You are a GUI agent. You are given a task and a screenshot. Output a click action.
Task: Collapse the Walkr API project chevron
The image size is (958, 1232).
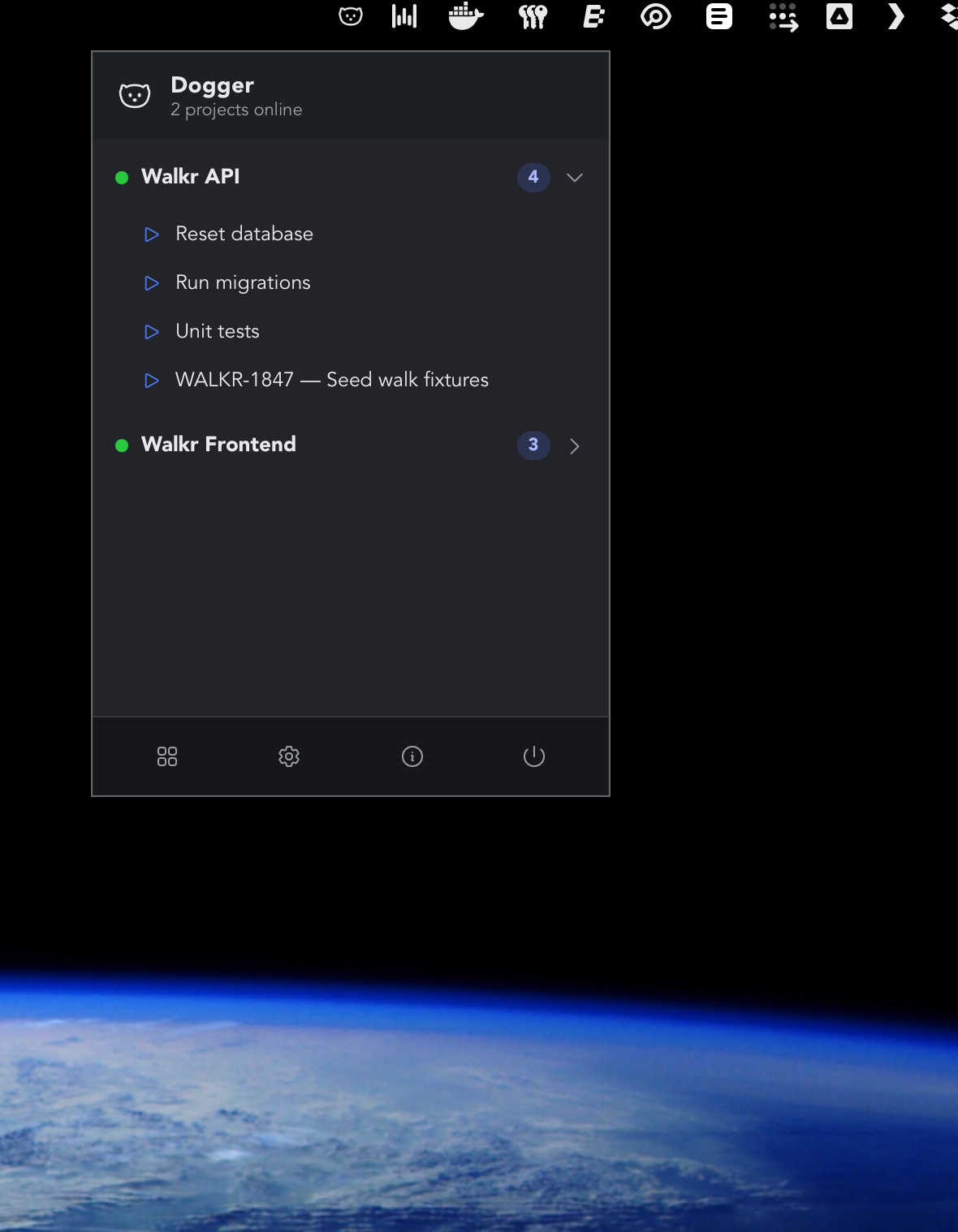click(575, 178)
